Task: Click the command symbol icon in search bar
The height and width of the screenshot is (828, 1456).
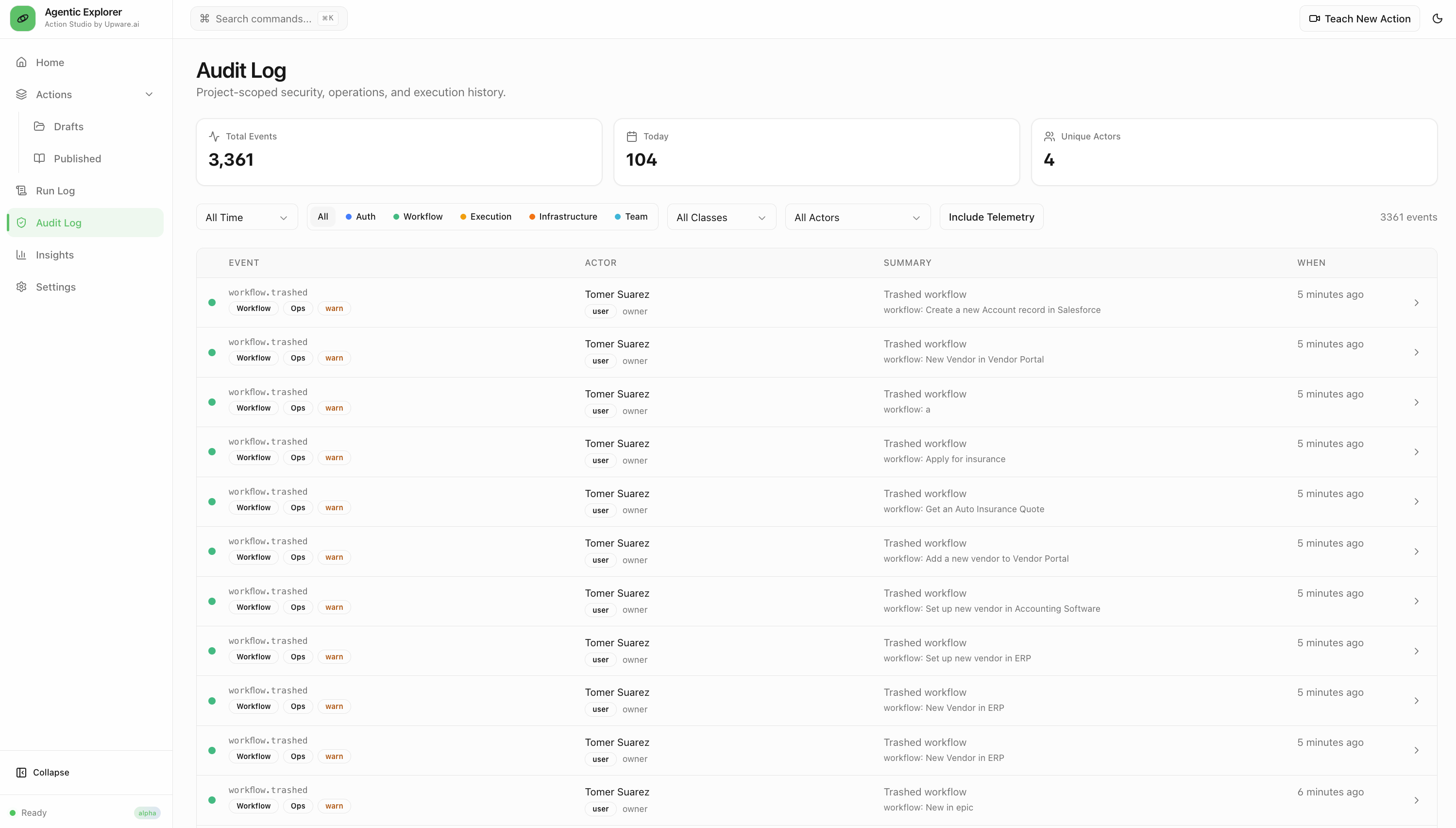Action: (x=204, y=19)
